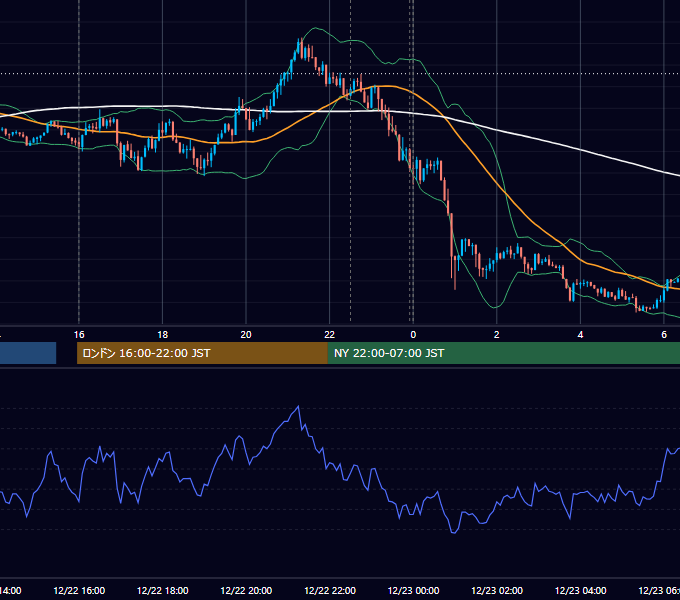Click the 12/23 02:00 indicator axis label
This screenshot has height=600, width=680.
[x=497, y=590]
